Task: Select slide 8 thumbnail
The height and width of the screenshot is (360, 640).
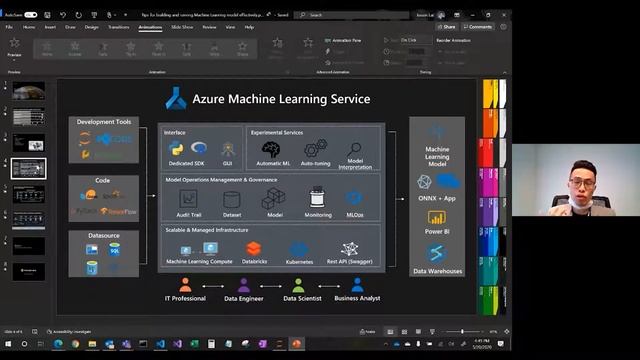Action: pos(29,272)
